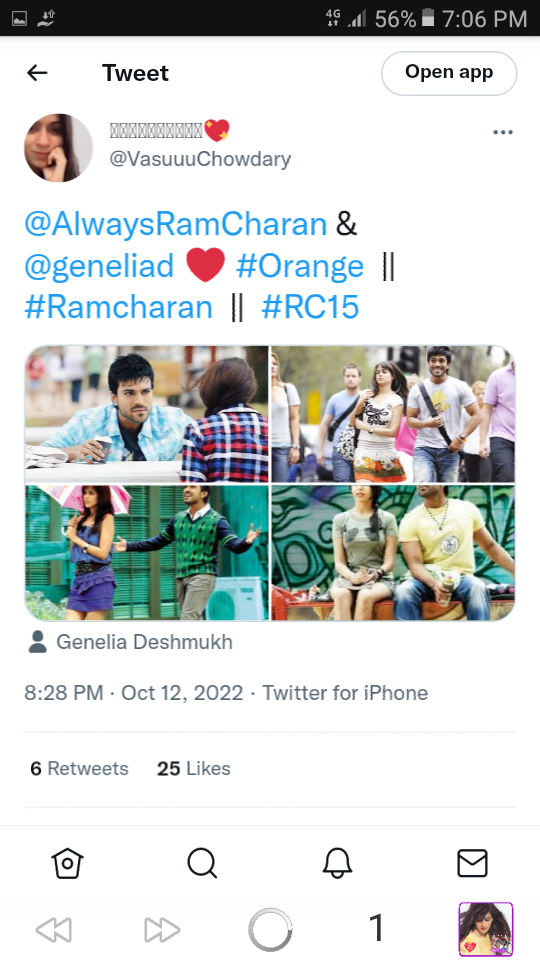This screenshot has width=540, height=960.
Task: Tap the browser forward arrows
Action: [x=162, y=930]
